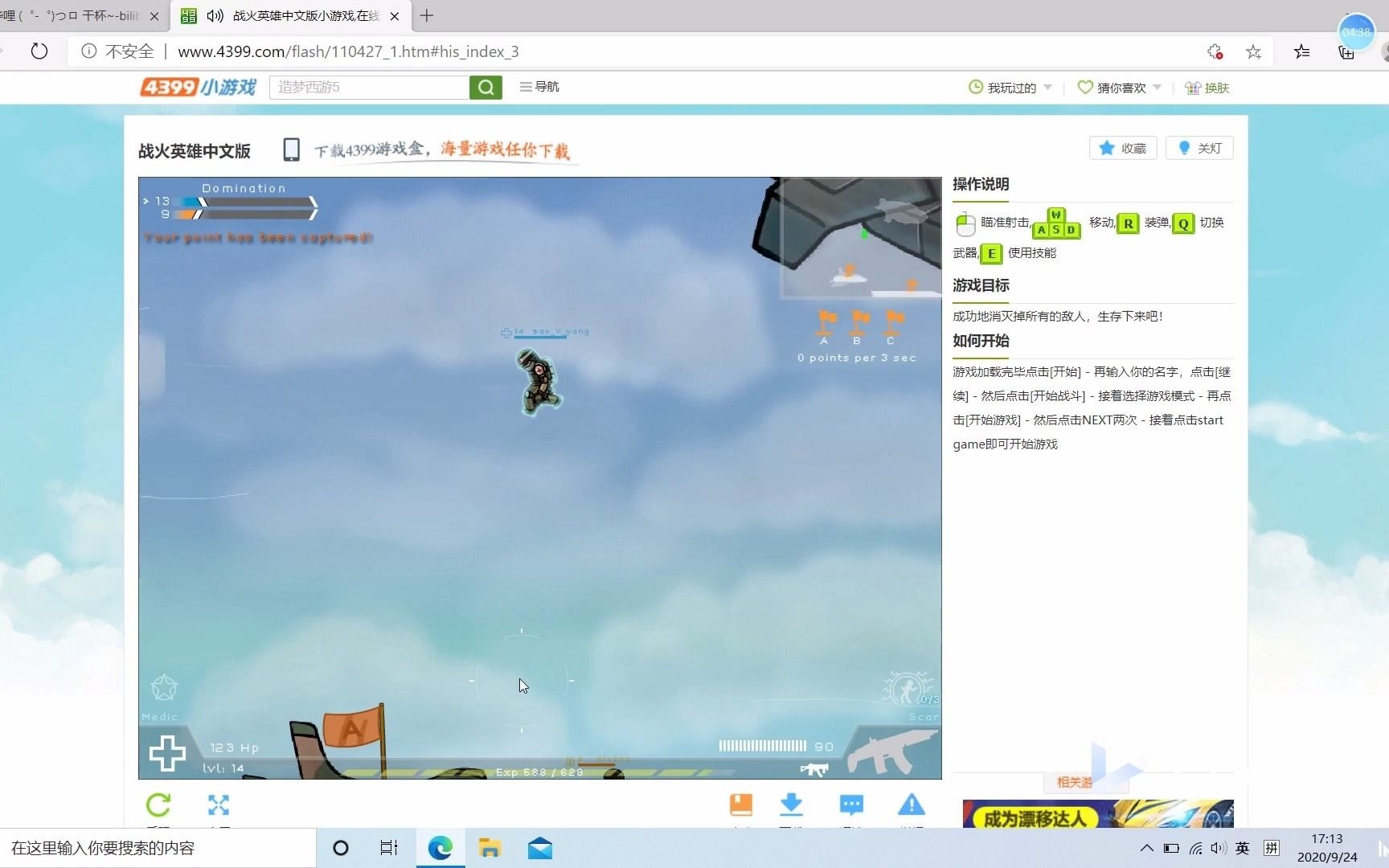
Task: Click the green search magnifier button
Action: 486,87
